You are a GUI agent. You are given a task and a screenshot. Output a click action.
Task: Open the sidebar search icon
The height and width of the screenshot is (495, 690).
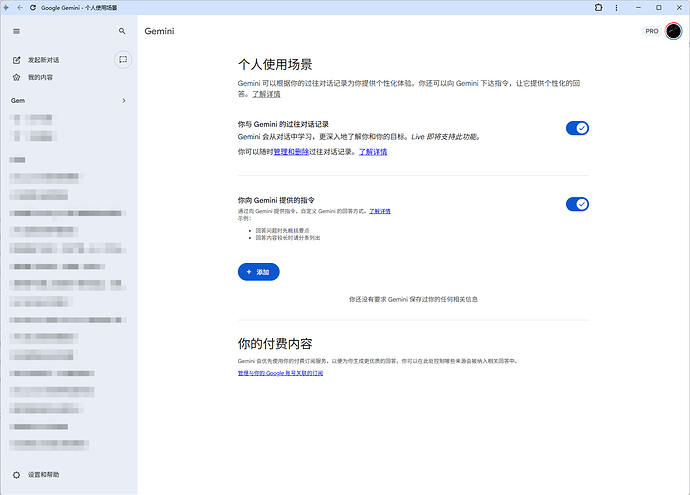coord(122,31)
